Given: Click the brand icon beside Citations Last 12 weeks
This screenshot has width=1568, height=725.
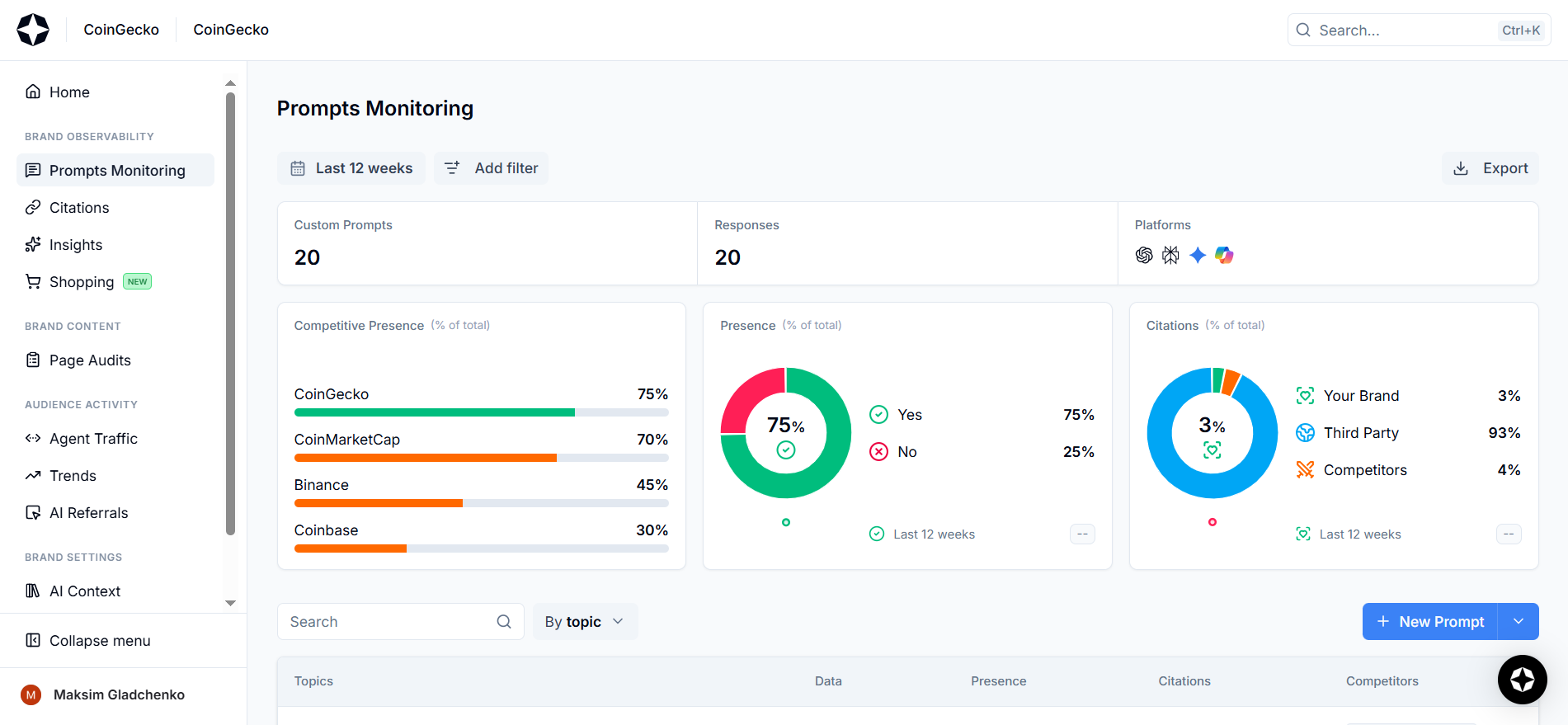Looking at the screenshot, I should pyautogui.click(x=1303, y=534).
